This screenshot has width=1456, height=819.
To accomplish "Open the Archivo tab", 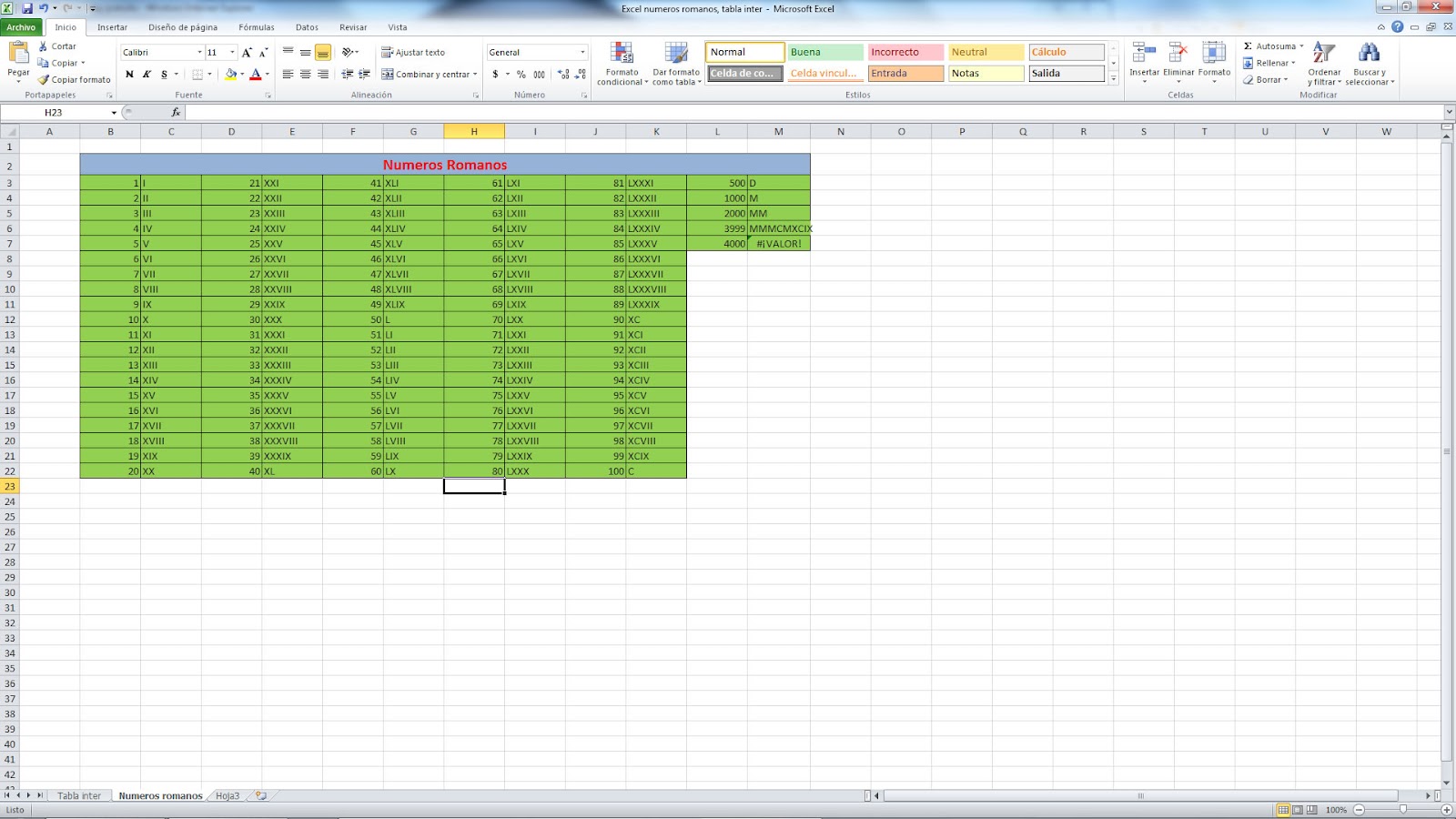I will (x=21, y=27).
